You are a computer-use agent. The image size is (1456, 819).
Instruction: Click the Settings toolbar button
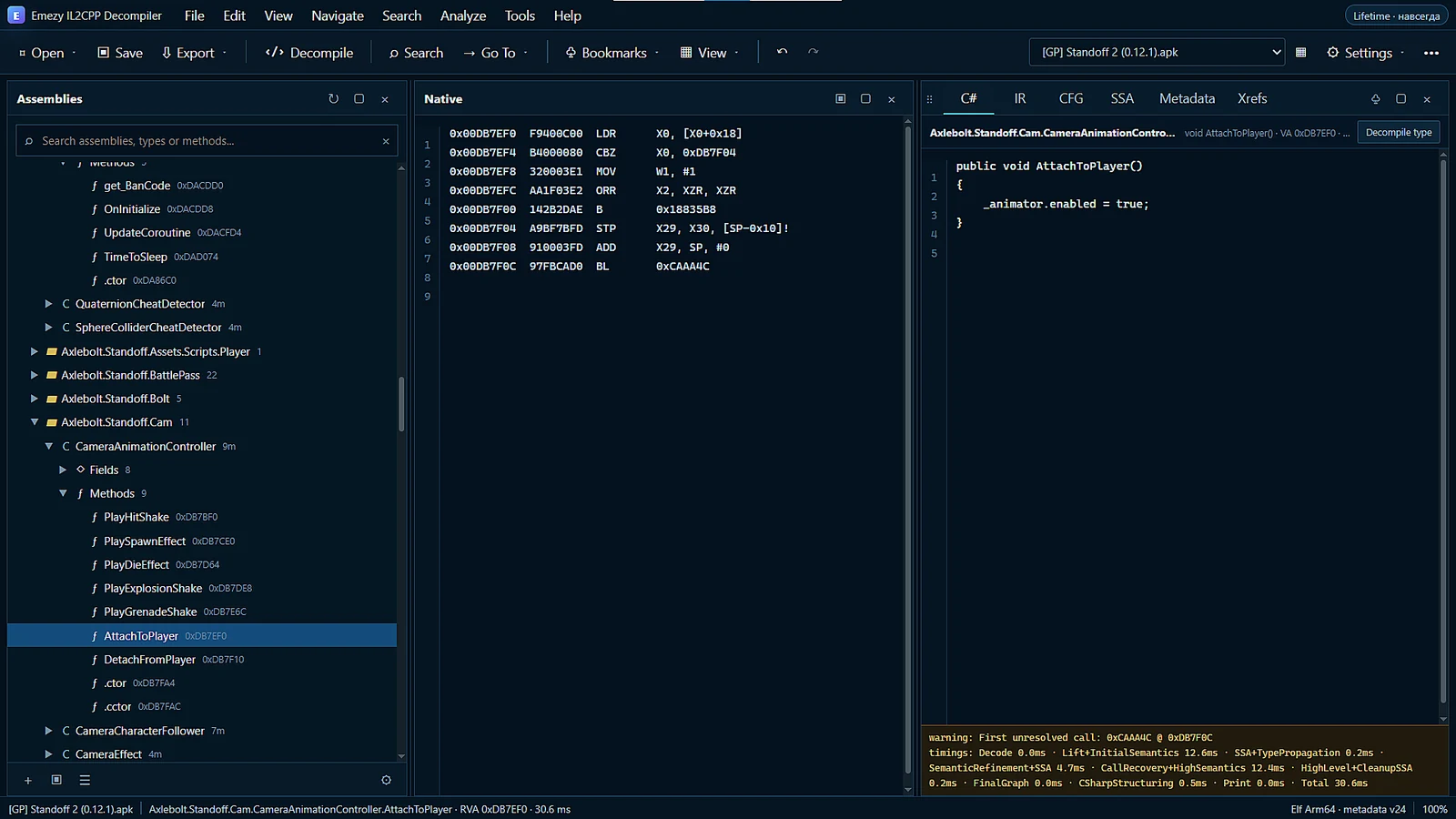(x=1365, y=53)
